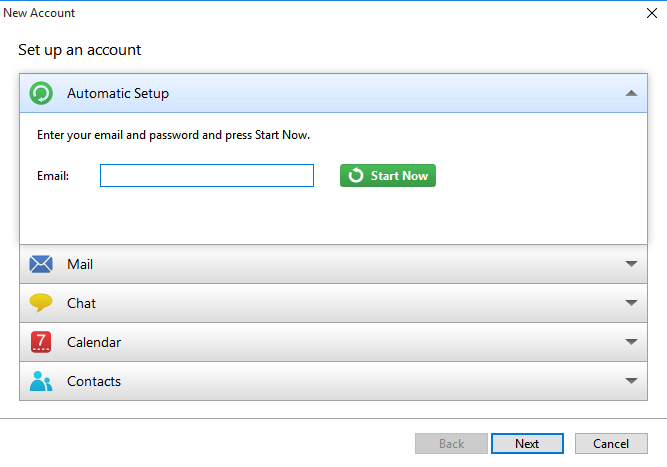Click the green Automatic Setup icon
This screenshot has width=667, height=467.
click(41, 94)
